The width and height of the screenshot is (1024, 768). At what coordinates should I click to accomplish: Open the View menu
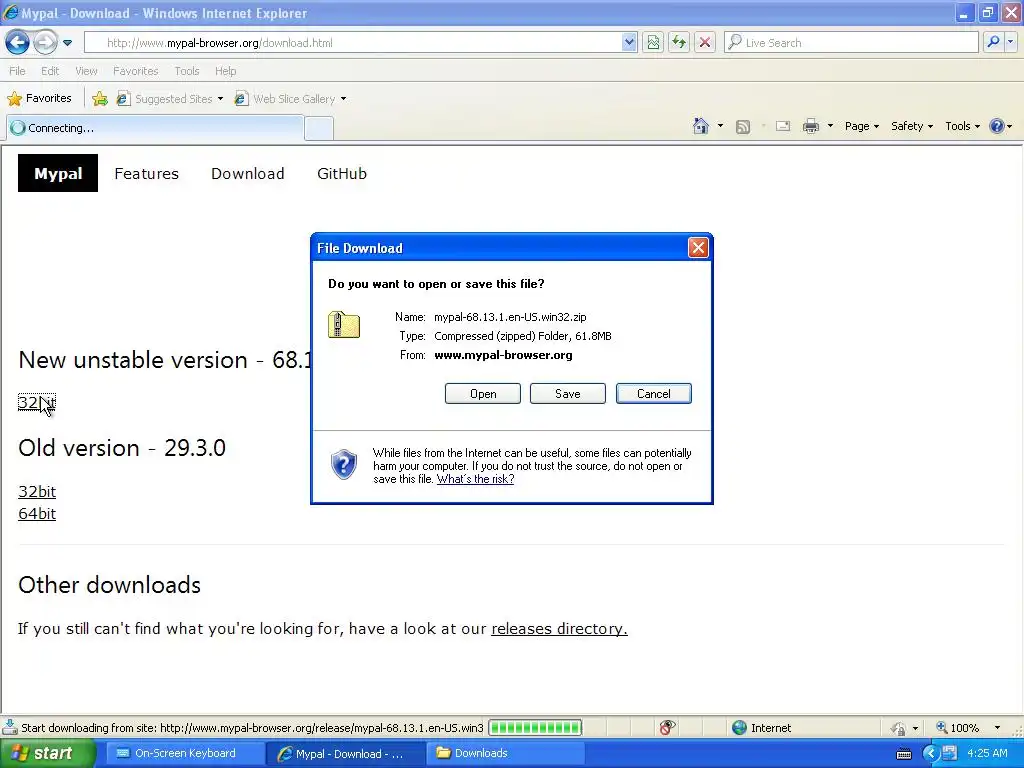click(86, 71)
